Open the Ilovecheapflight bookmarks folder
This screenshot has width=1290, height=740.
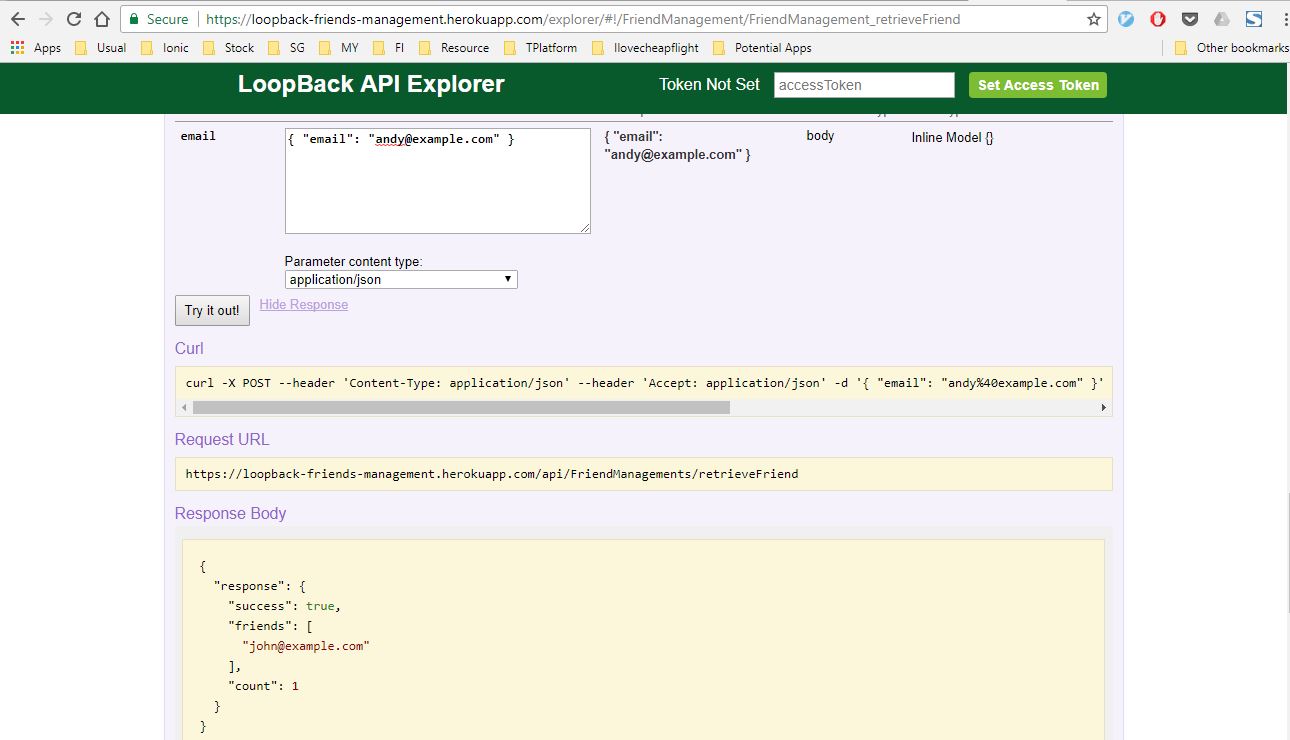click(x=645, y=48)
